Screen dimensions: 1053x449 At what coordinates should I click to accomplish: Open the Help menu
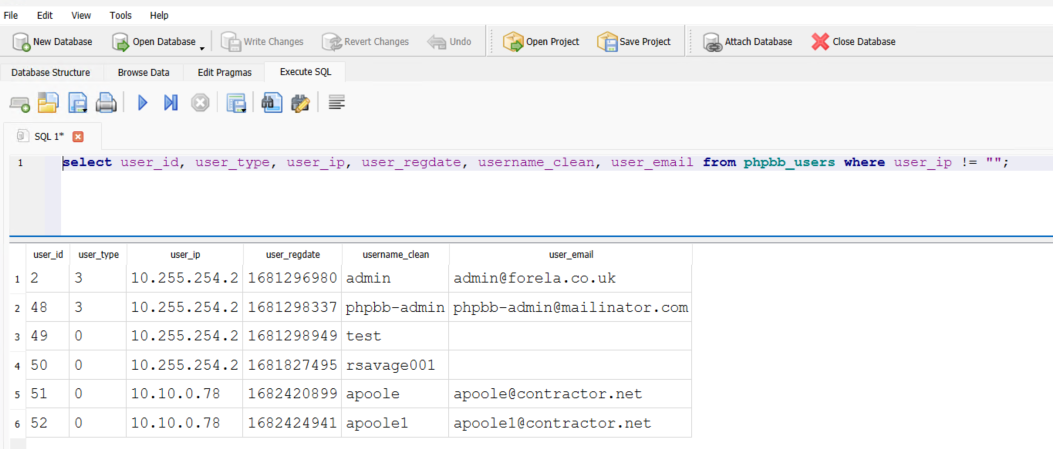(x=159, y=15)
